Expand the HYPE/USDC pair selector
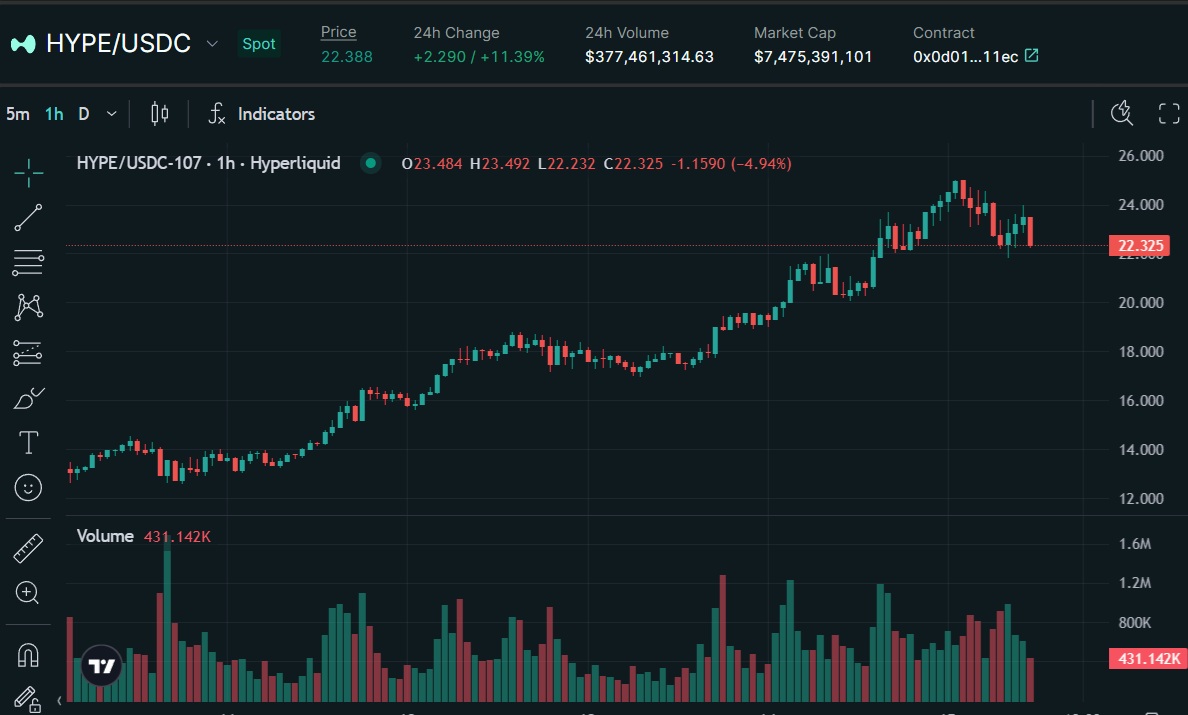Screen dimensions: 1188x715 [x=211, y=44]
